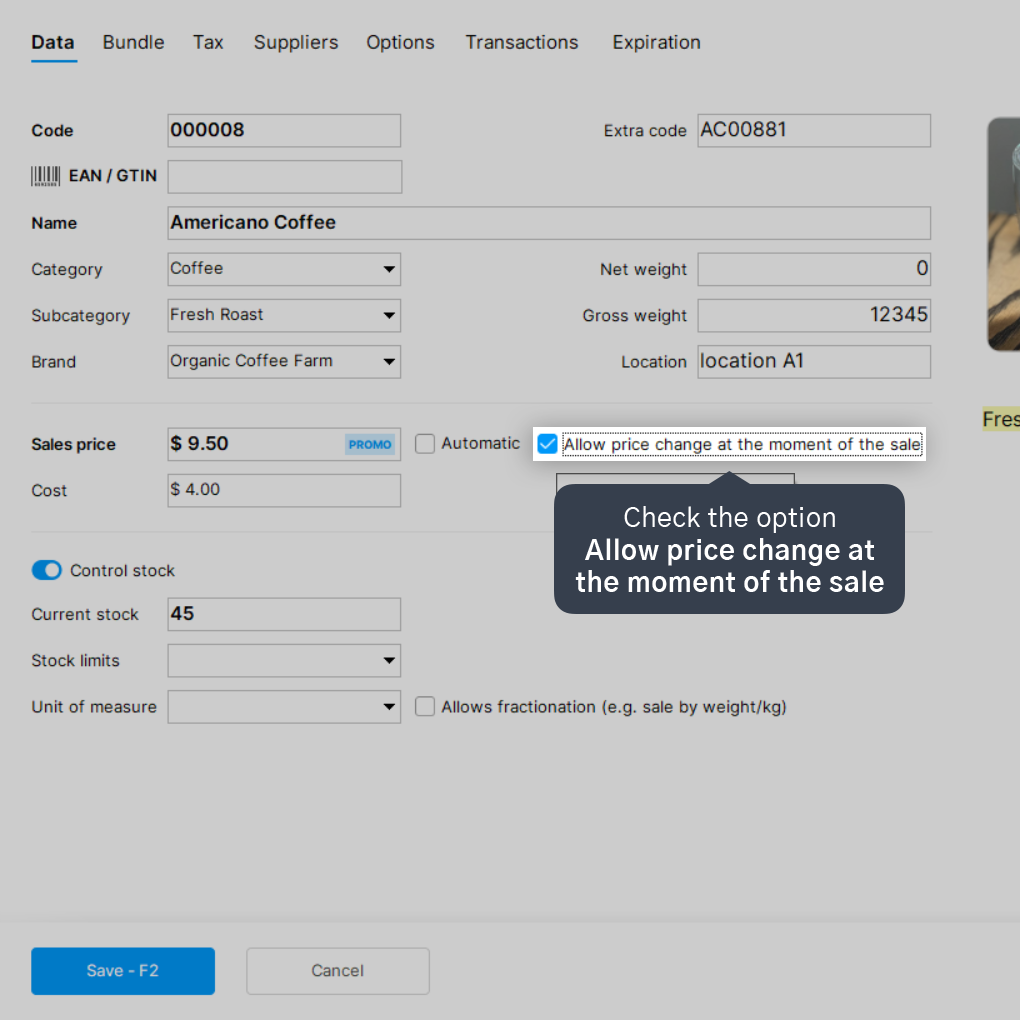Switch to the Bundle tab
Screen dimensions: 1020x1020
(x=133, y=42)
